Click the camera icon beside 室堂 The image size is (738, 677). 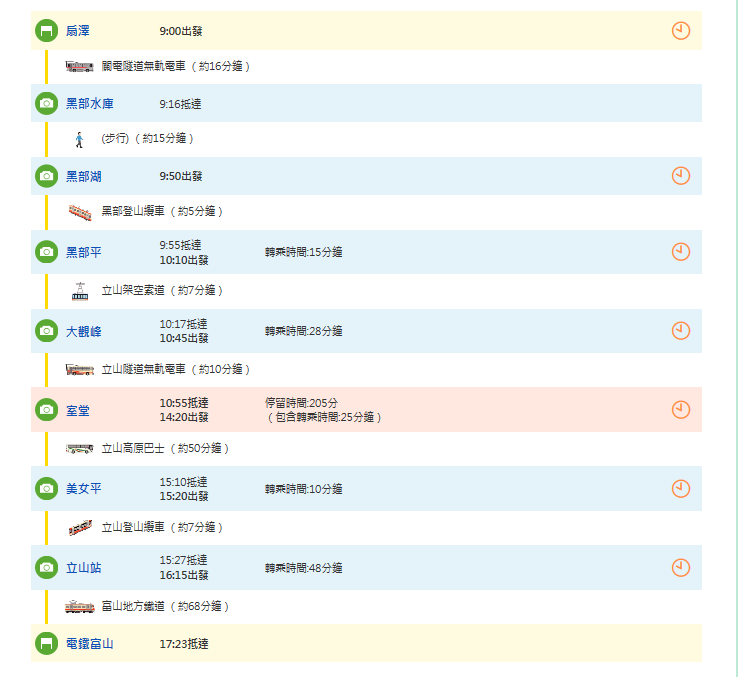(x=46, y=409)
